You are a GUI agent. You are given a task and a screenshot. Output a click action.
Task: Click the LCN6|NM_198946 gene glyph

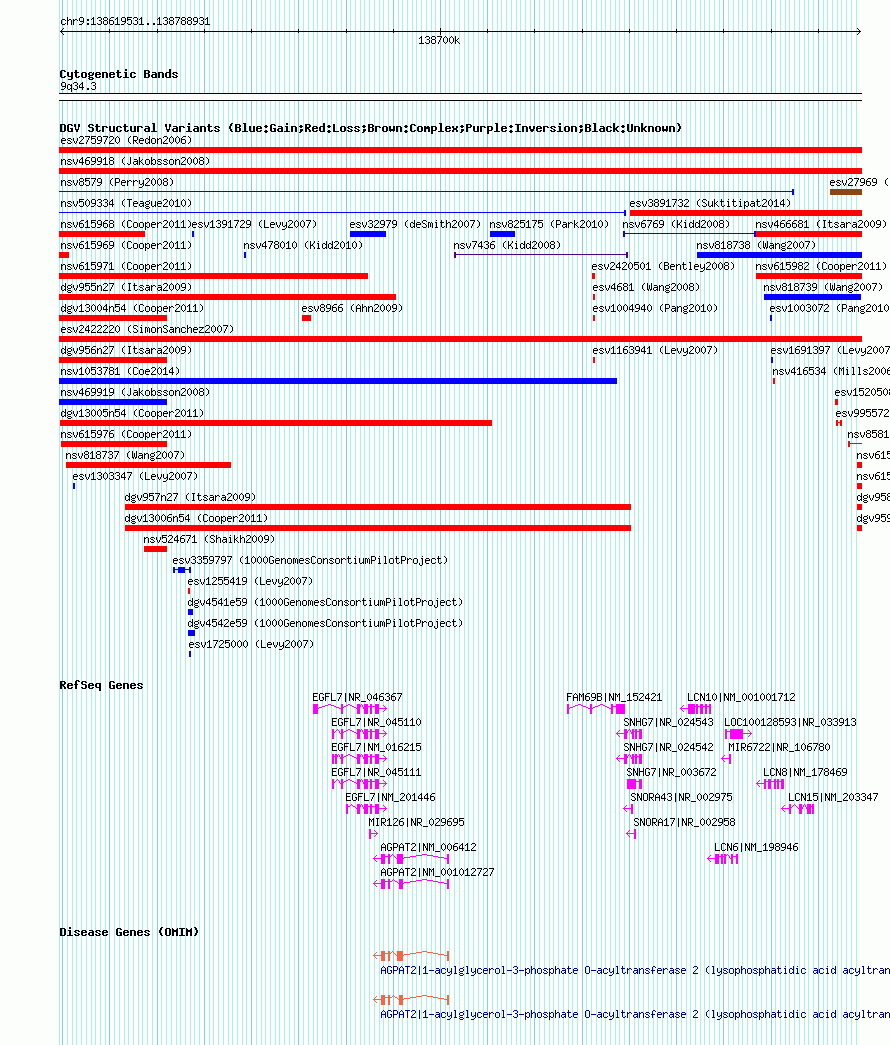click(723, 859)
